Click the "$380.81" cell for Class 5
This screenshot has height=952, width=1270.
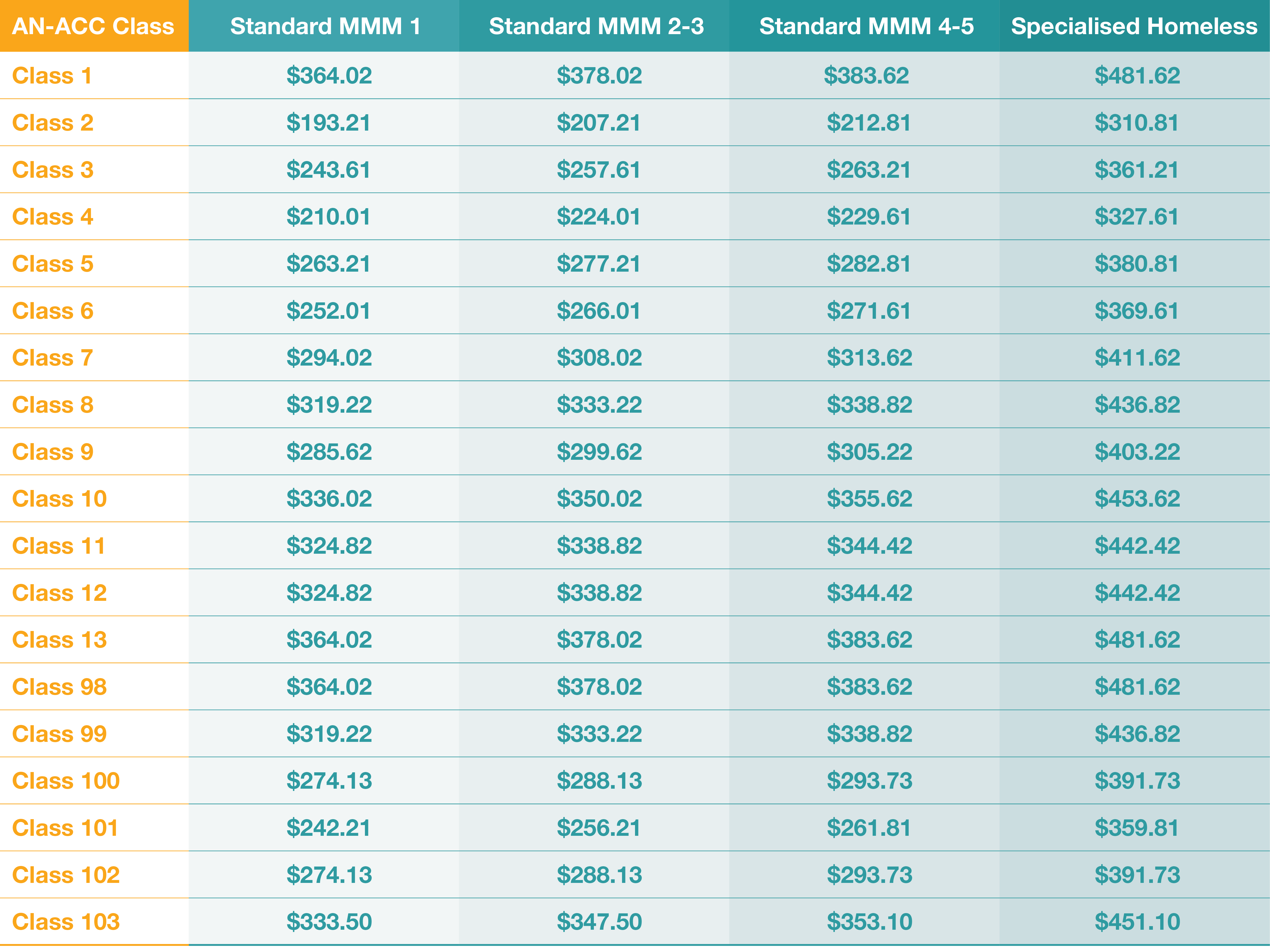coord(1136,264)
